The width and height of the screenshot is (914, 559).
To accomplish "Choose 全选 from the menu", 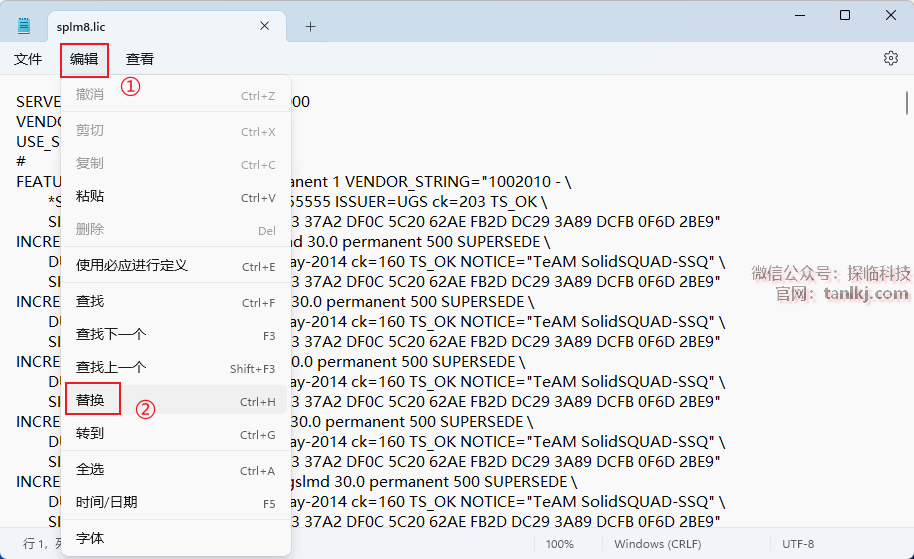I will 175,470.
